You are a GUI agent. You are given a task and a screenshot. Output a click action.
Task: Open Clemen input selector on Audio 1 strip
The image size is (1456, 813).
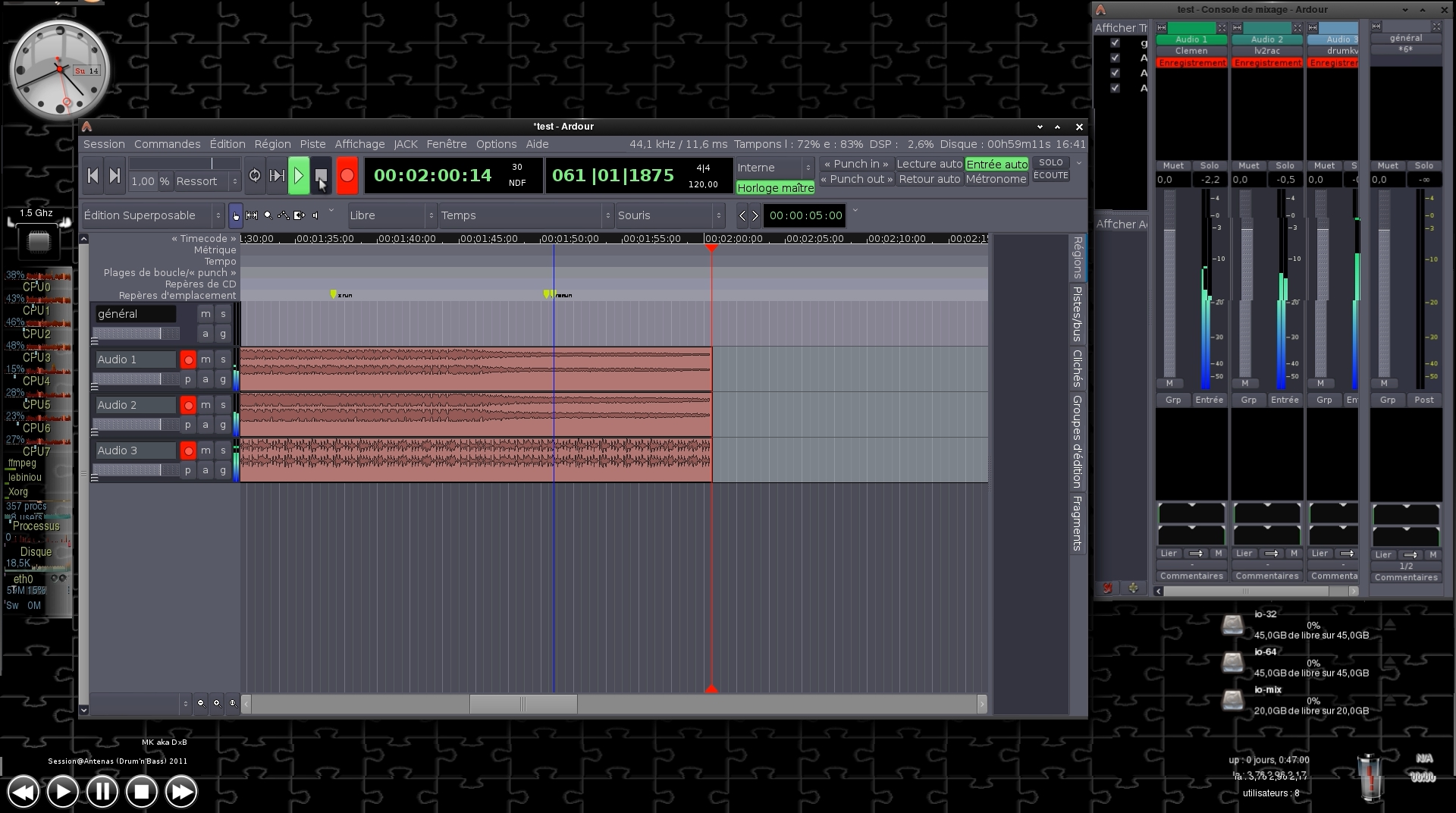(1191, 51)
